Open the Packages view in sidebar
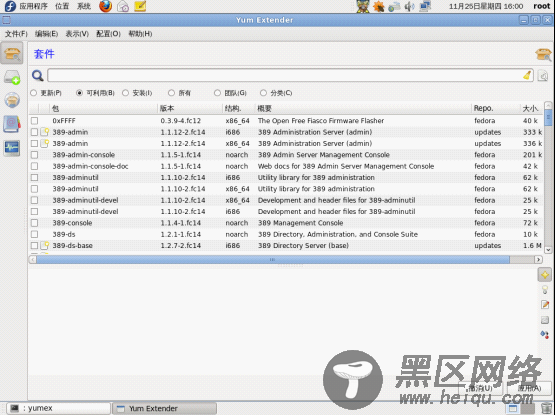Image resolution: width=555 pixels, height=415 pixels. [x=12, y=53]
